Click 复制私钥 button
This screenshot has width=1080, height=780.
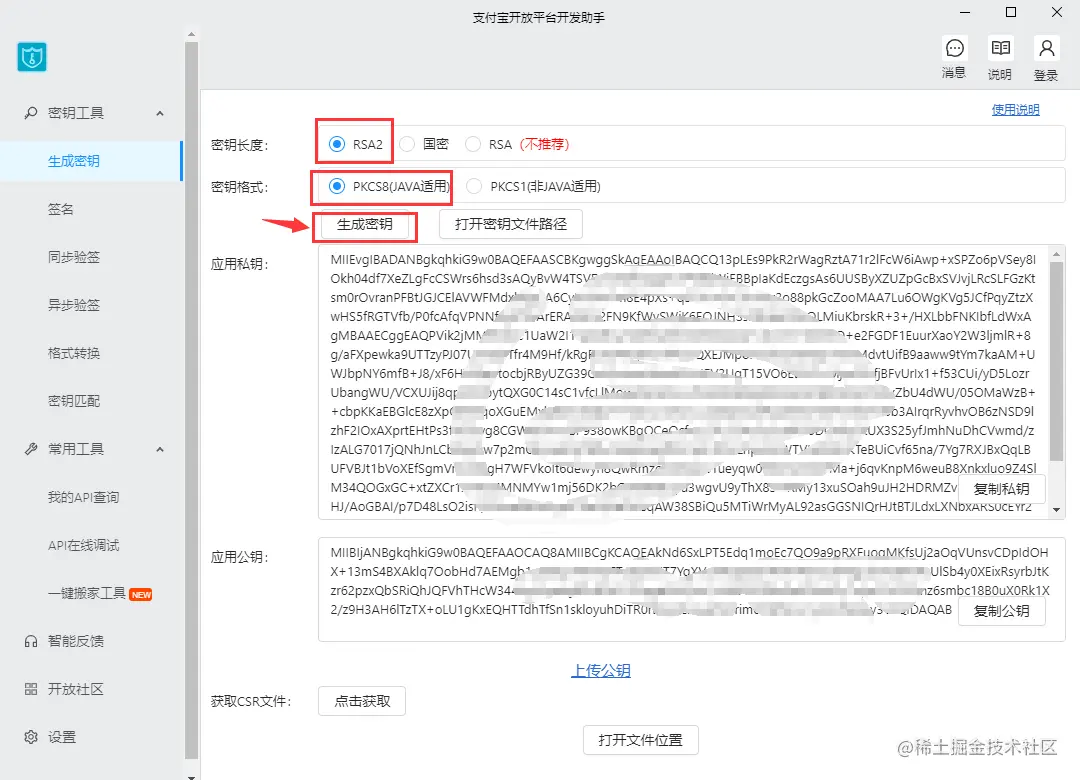tap(1001, 489)
